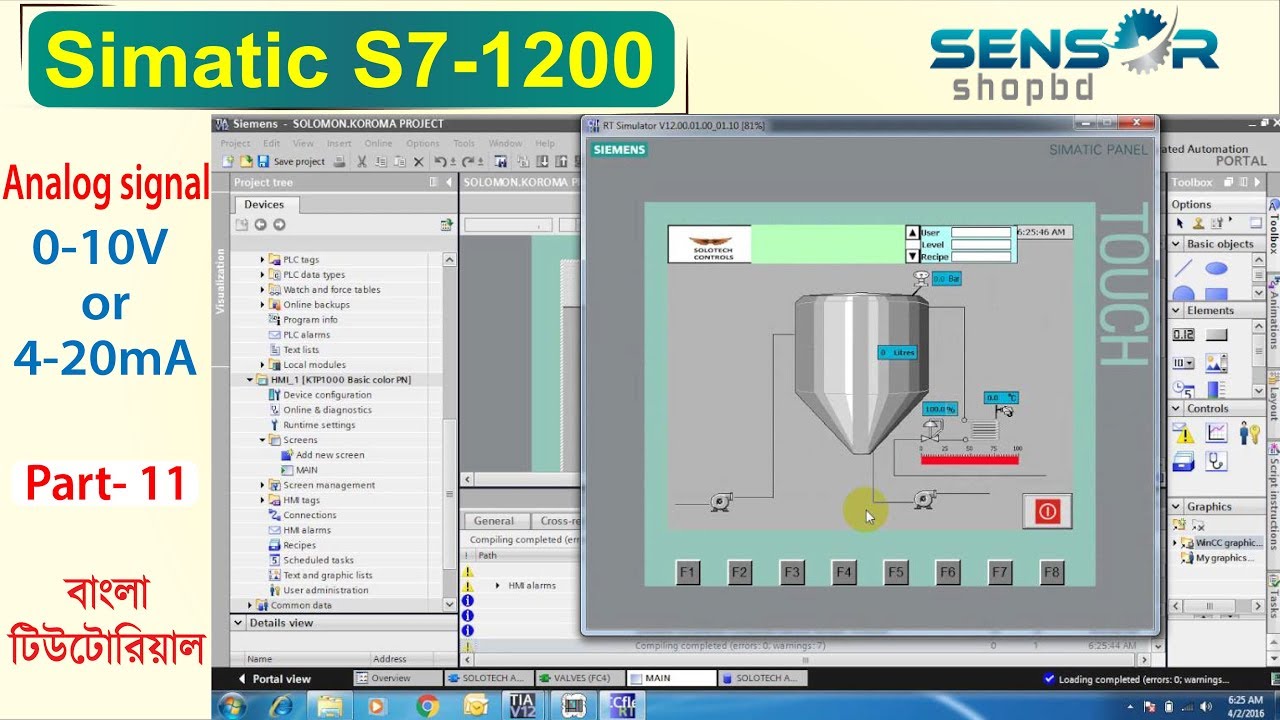Screen dimensions: 1280x720
Task: Click the New project icon in the toolbar
Action: coord(228,161)
